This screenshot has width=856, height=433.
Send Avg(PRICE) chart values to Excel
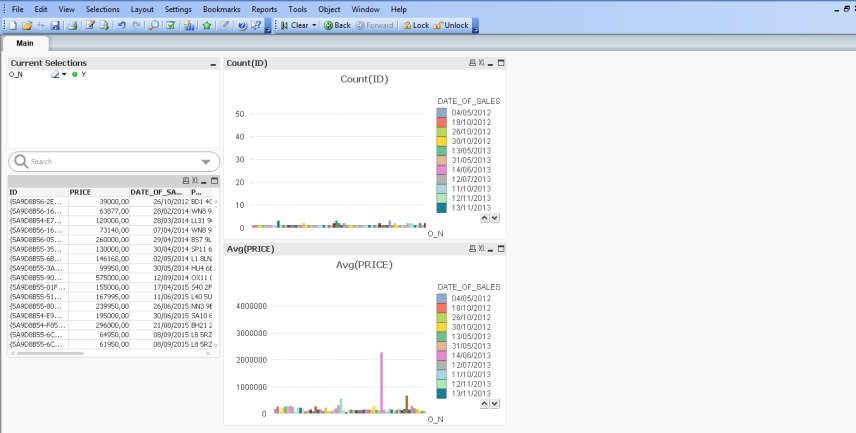[x=481, y=249]
